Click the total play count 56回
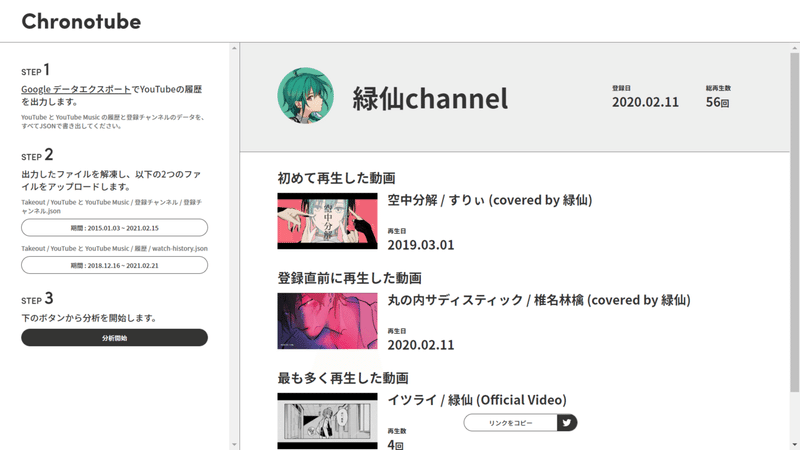 tap(717, 102)
